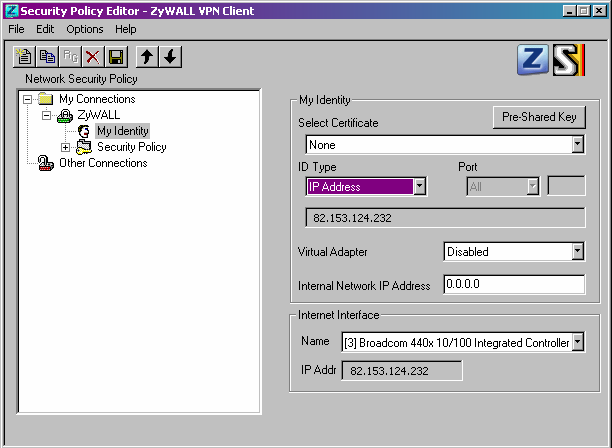
Task: Click the New Connection toolbar icon
Action: click(x=24, y=57)
